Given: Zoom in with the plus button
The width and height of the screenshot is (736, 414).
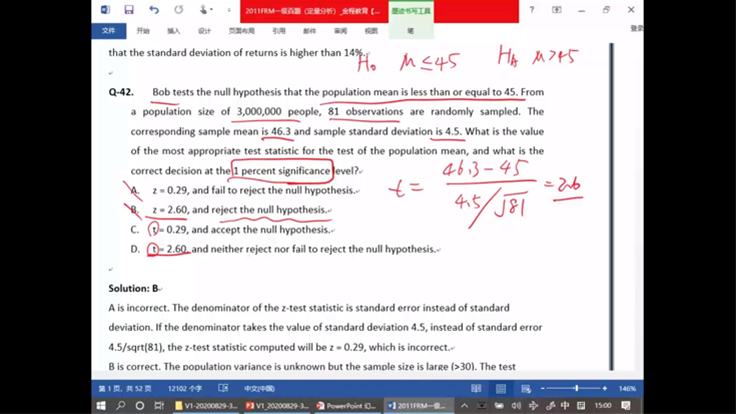Looking at the screenshot, I should 605,389.
